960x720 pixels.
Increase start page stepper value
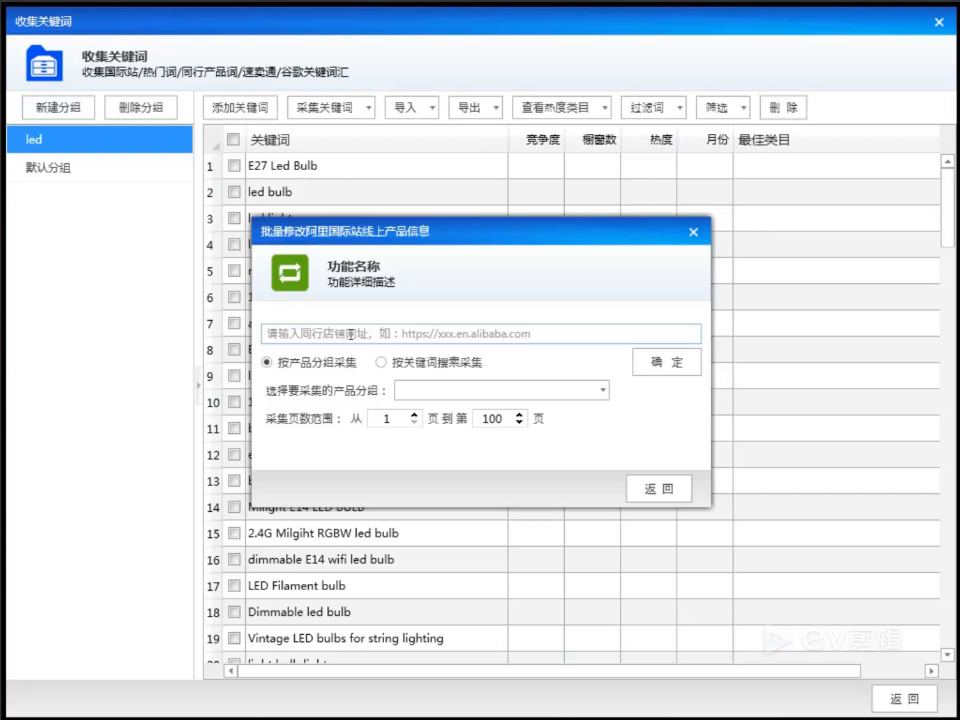click(x=414, y=414)
